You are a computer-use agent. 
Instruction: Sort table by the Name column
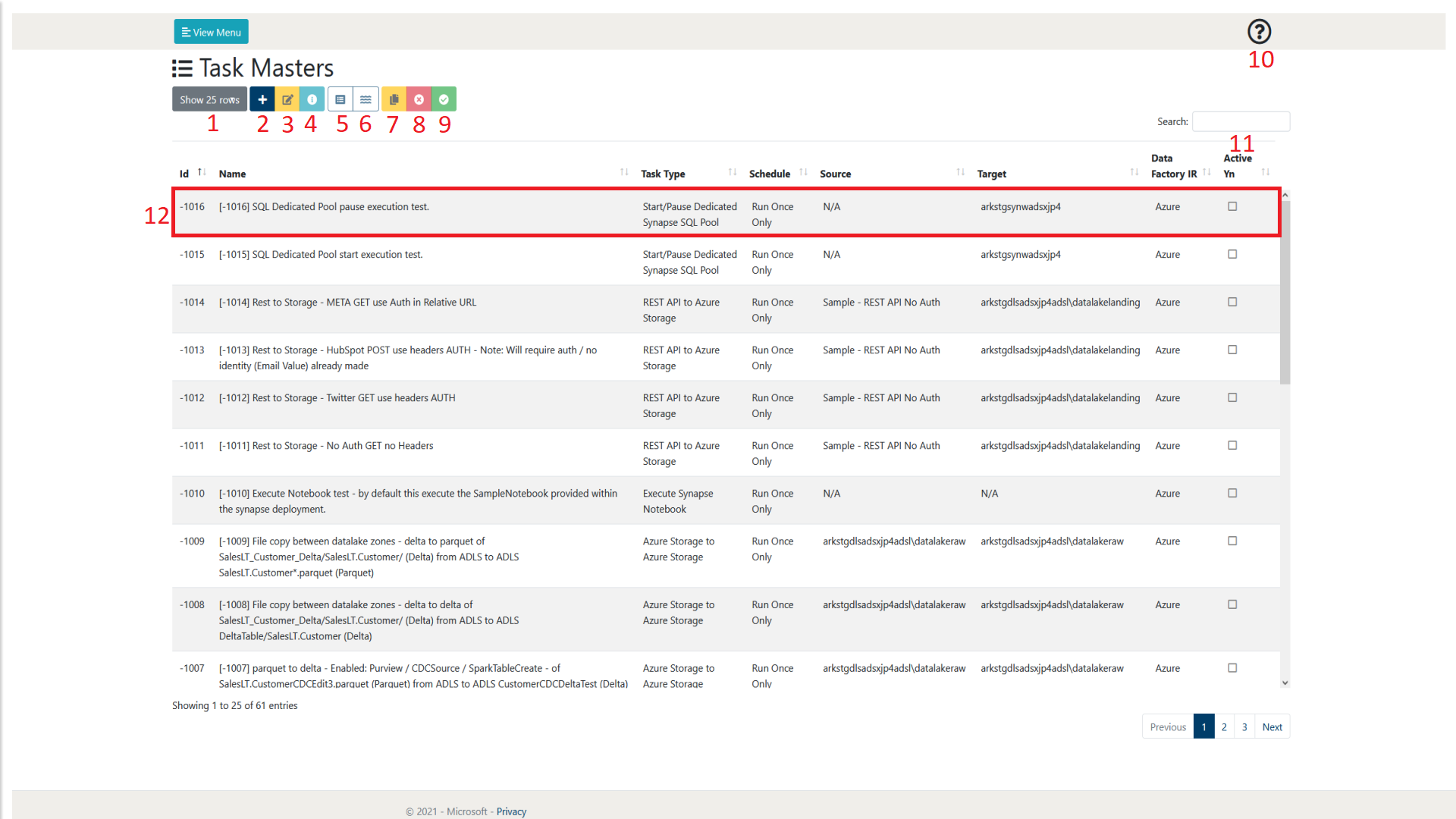(x=232, y=174)
